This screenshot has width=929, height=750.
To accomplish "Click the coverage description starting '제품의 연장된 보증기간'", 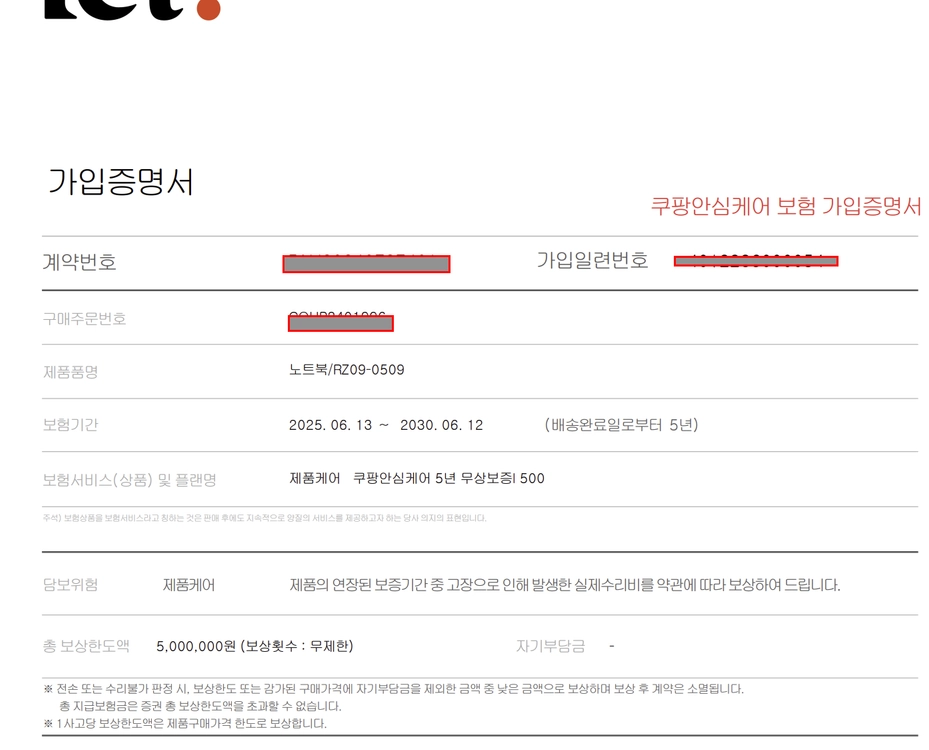I will click(x=565, y=585).
